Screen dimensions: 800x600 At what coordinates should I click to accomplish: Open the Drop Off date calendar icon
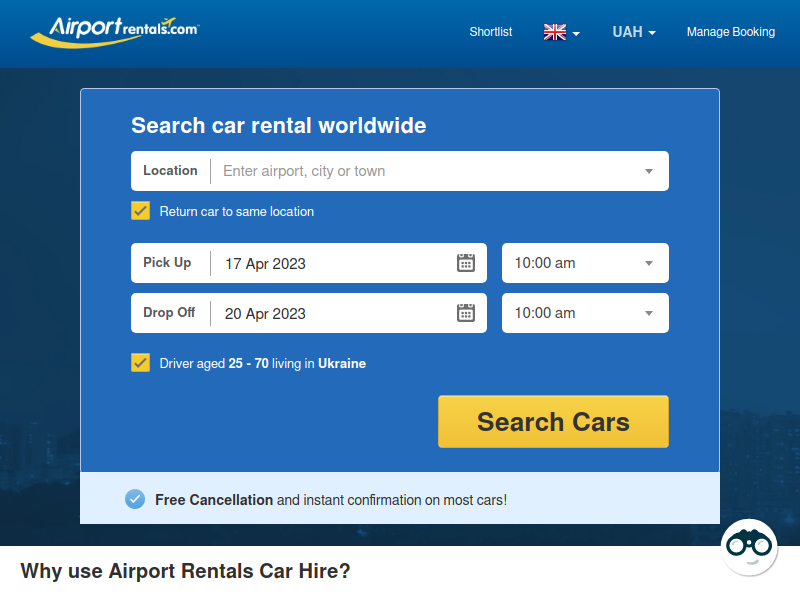click(x=465, y=313)
